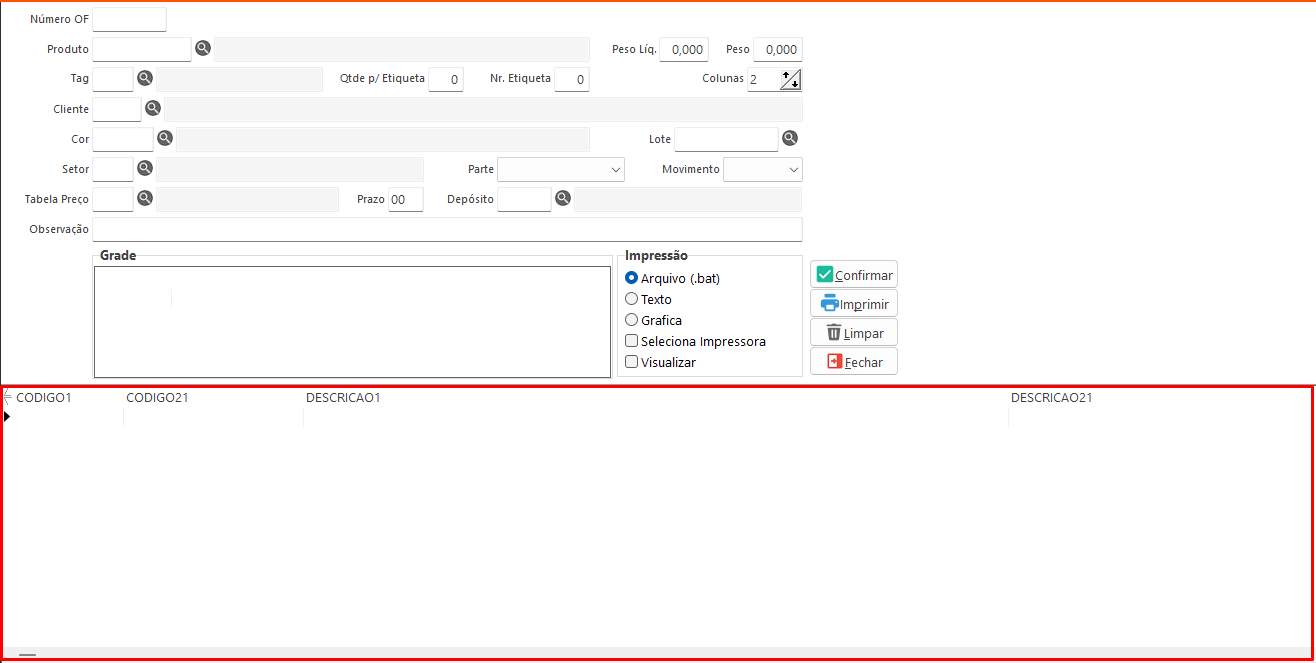Choose the Texto print option
The height and width of the screenshot is (663, 1316).
[631, 299]
